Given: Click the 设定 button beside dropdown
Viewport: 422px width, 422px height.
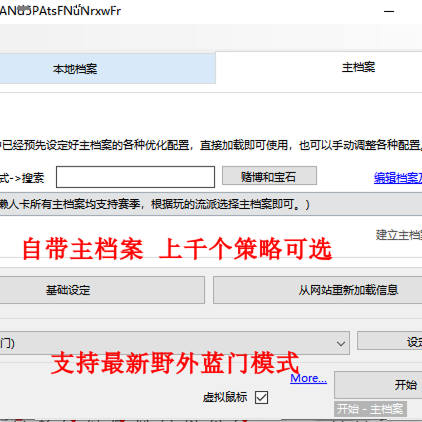Looking at the screenshot, I should [390, 341].
